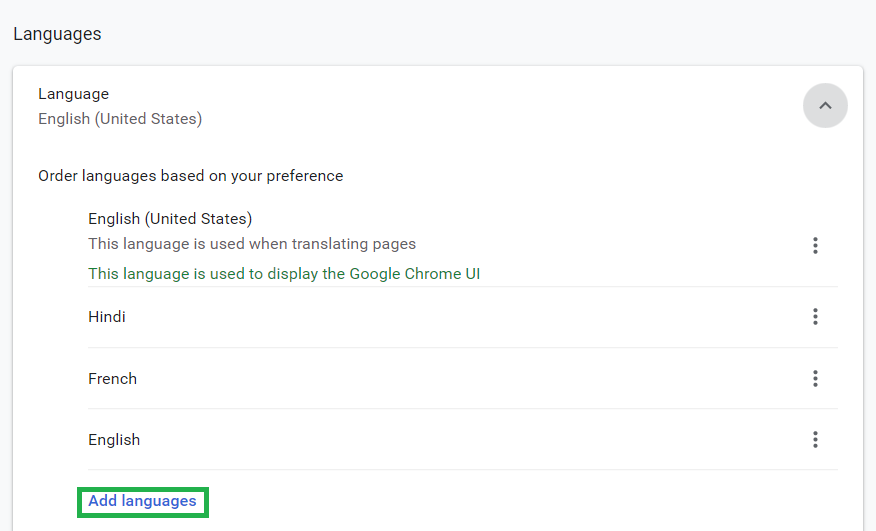Open more actions menu for English
This screenshot has height=531, width=876.
point(815,439)
